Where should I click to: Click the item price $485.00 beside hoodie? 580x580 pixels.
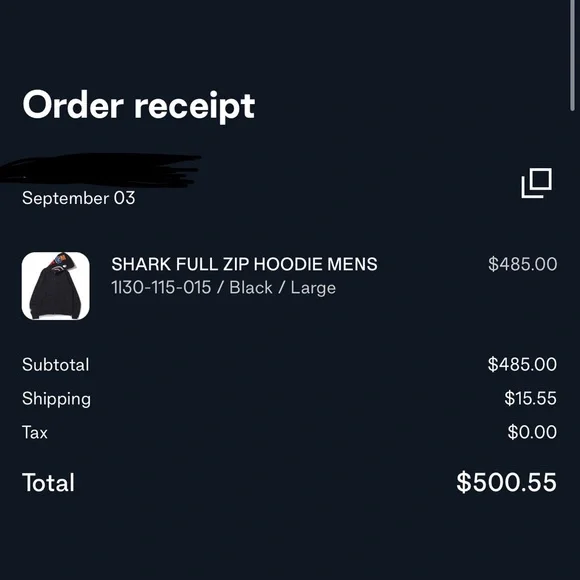coord(522,264)
